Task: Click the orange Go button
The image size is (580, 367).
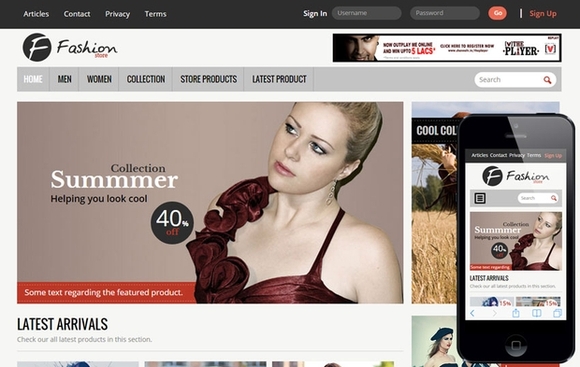Action: coord(498,13)
